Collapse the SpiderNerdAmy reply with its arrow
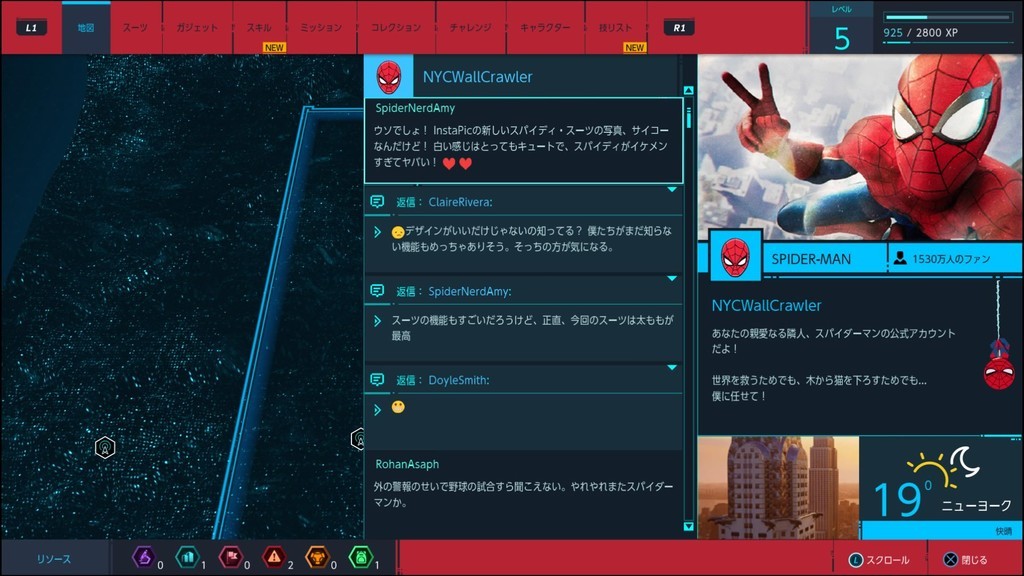1024x576 pixels. tap(671, 279)
